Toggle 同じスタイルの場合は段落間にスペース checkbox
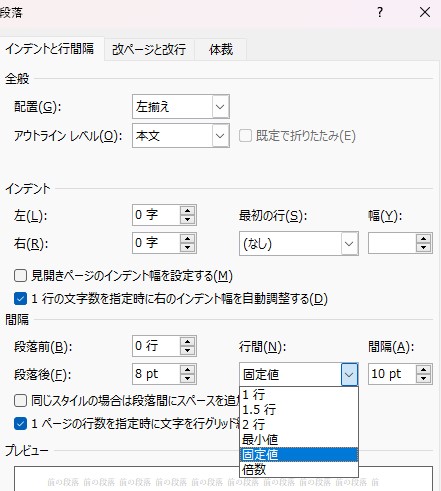 coord(20,400)
